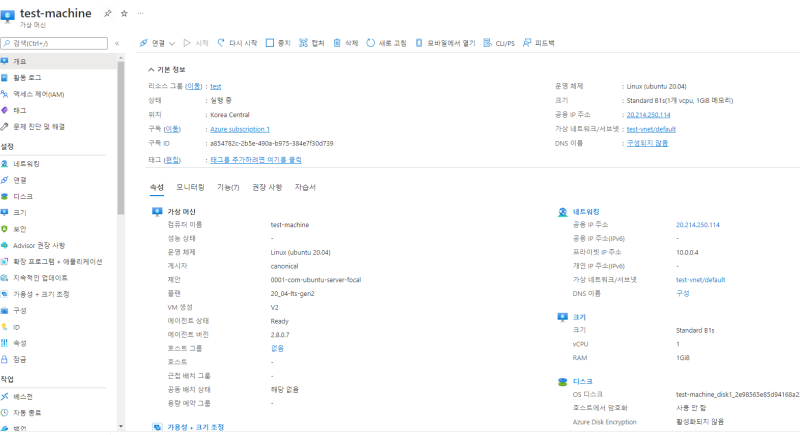800x435 pixels.
Task: Click the sidebar vertical scrollbar thumb
Action: 120,138
